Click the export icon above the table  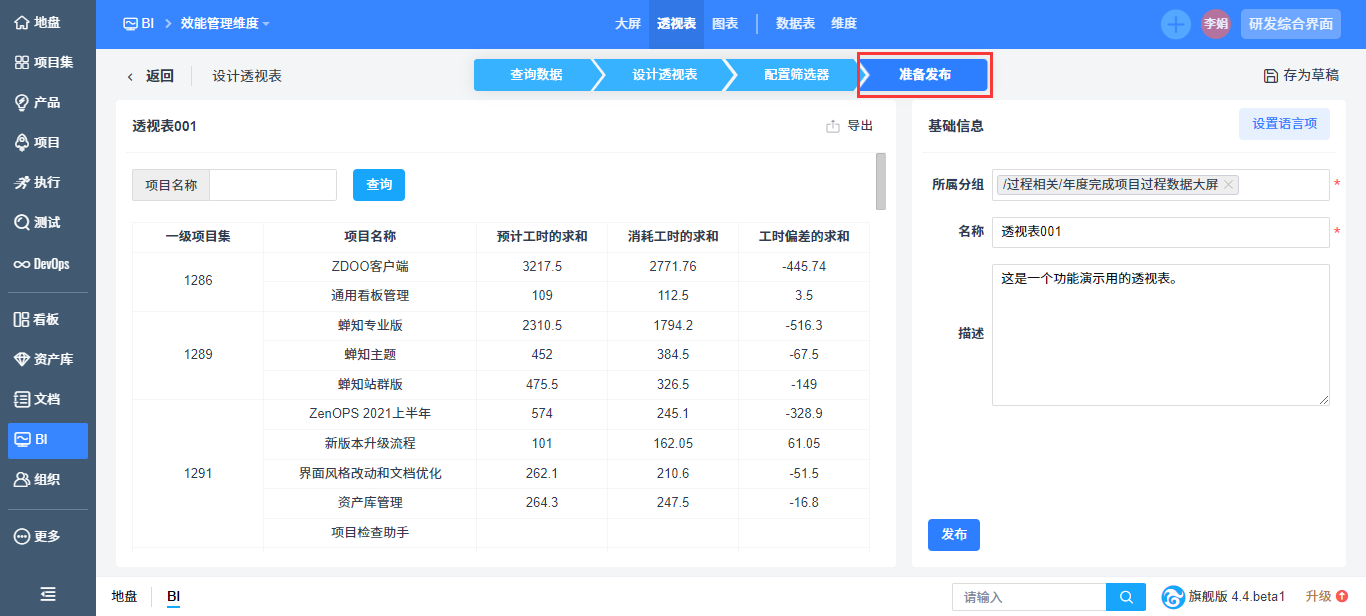click(x=833, y=126)
